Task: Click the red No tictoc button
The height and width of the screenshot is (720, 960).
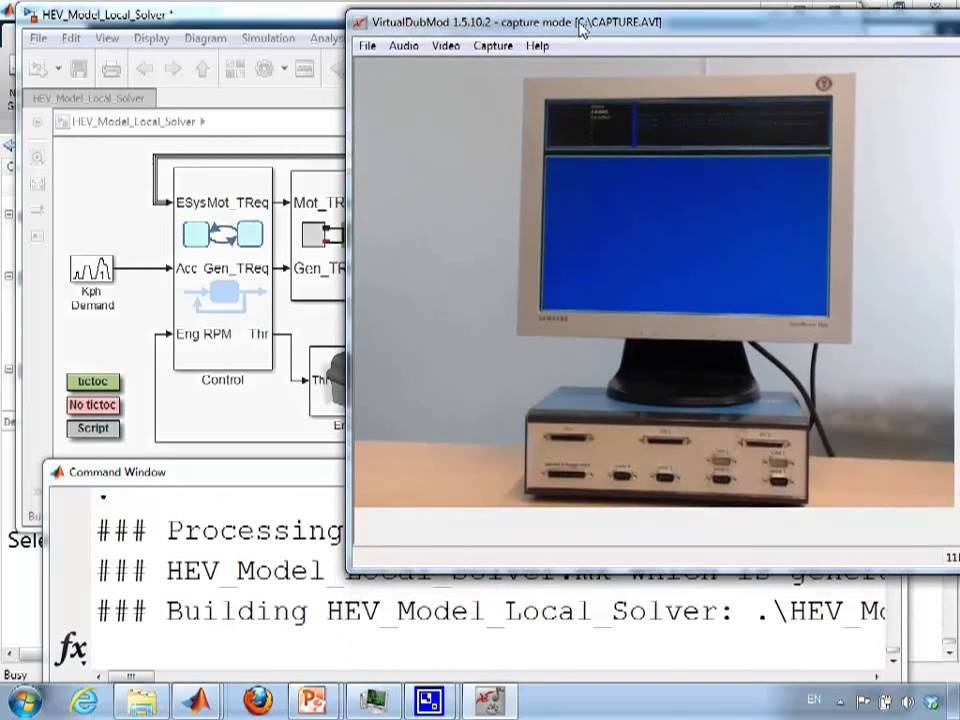Action: 93,405
